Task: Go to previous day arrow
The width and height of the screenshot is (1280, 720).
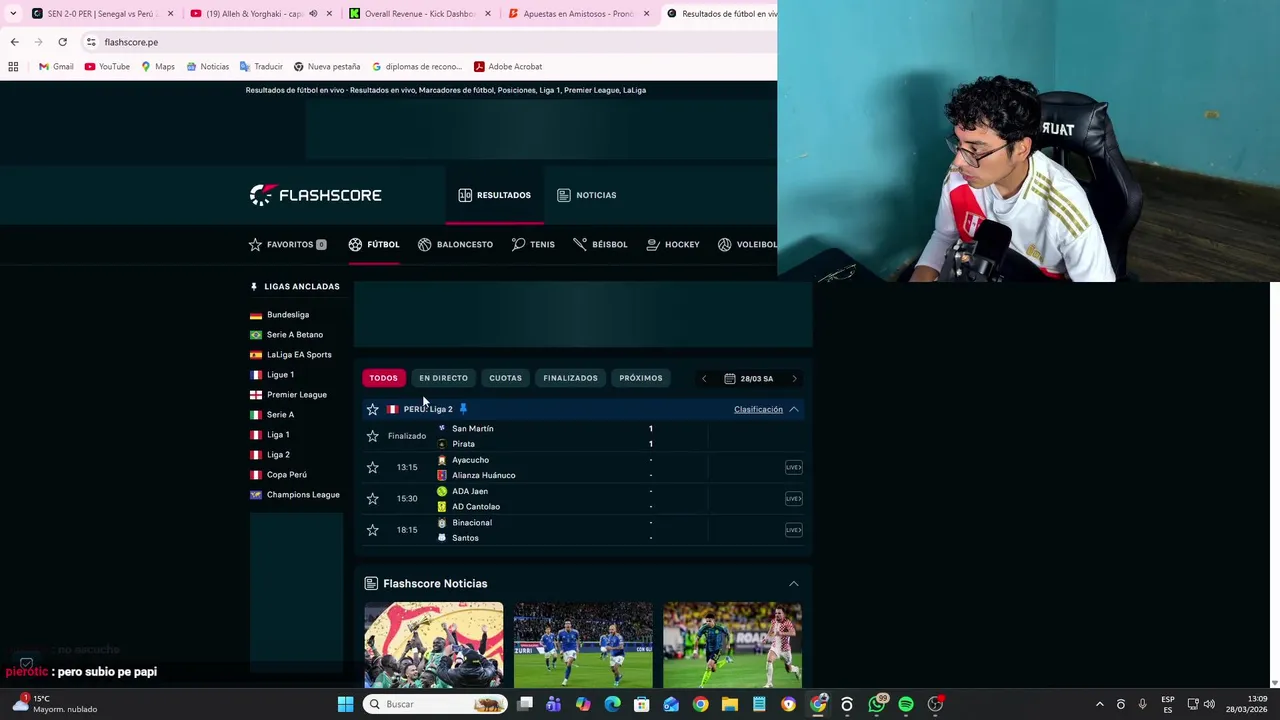Action: pyautogui.click(x=704, y=379)
